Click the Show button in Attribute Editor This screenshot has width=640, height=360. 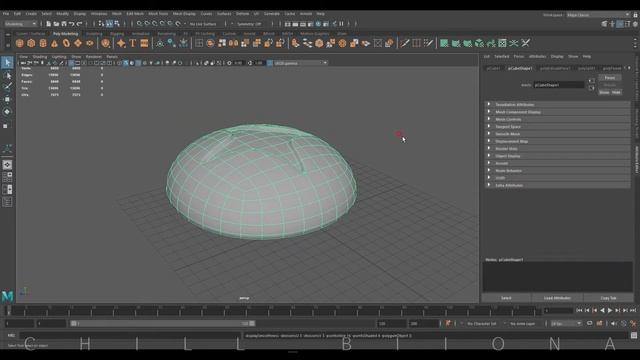click(x=604, y=92)
